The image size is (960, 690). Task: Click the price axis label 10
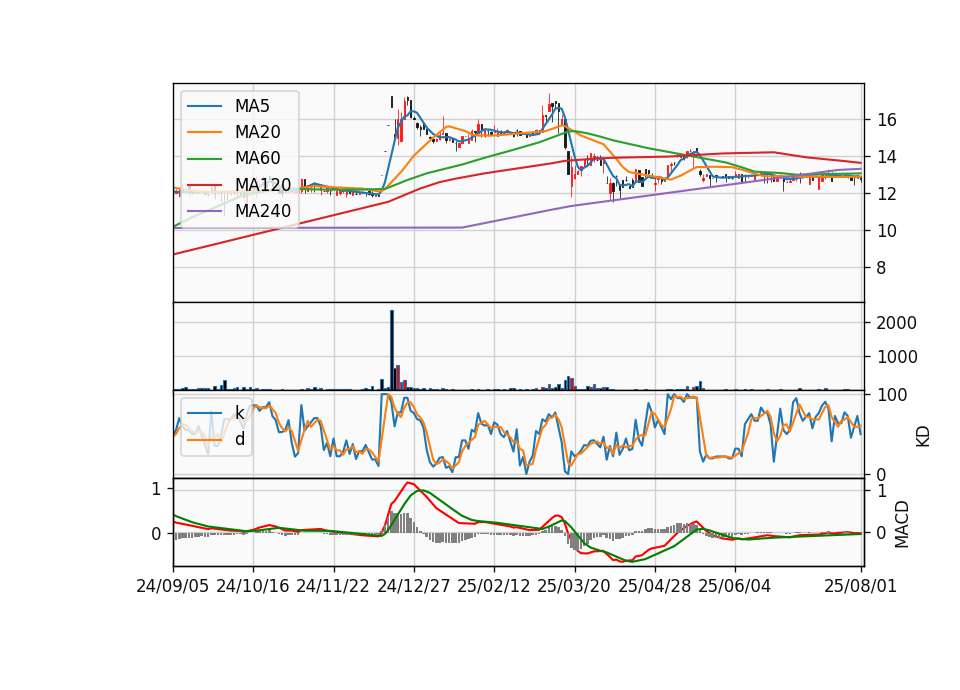coord(887,231)
